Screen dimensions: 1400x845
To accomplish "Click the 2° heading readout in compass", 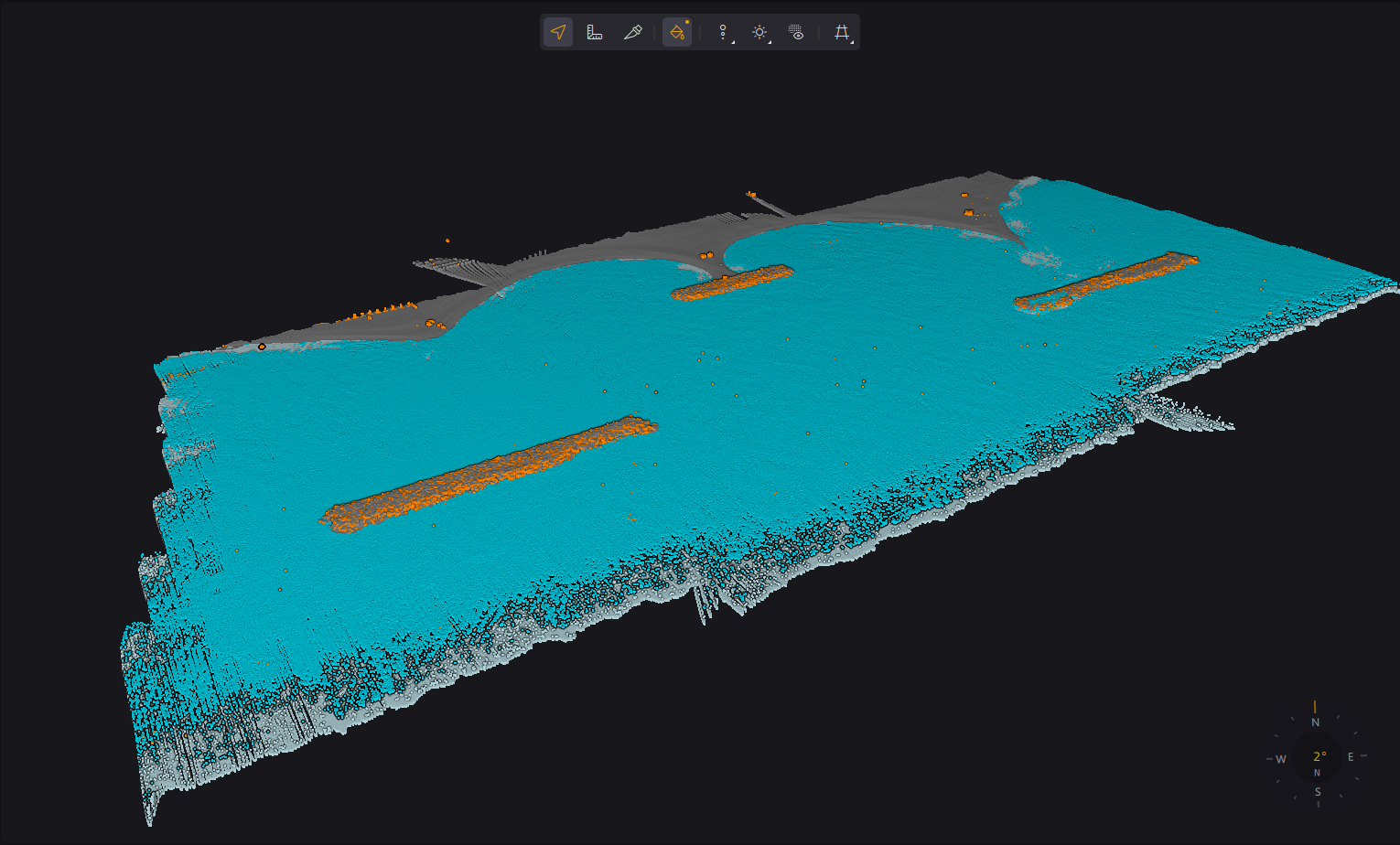I will point(1319,756).
